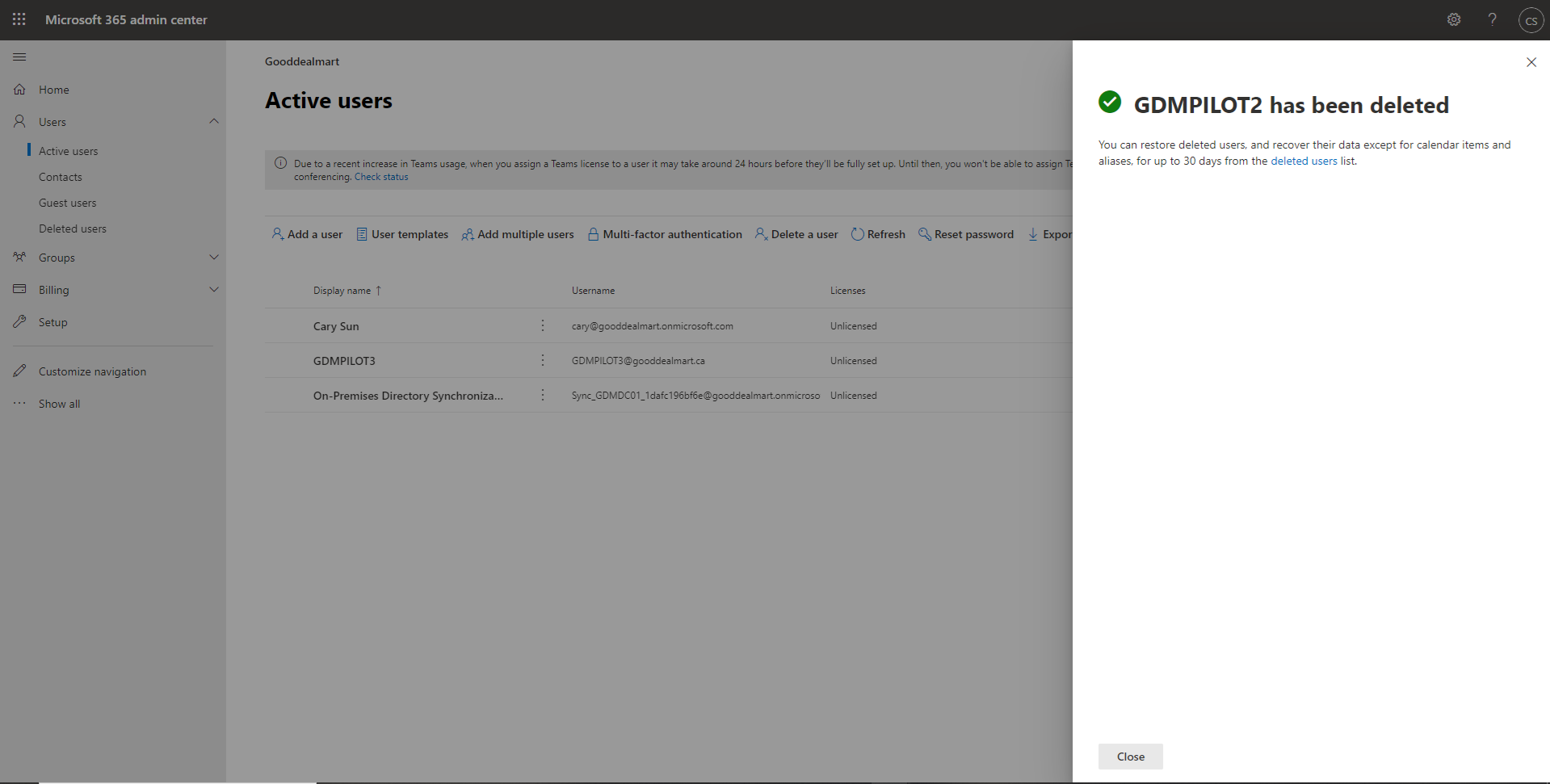
Task: Click the Export users command
Action: pyautogui.click(x=1049, y=234)
